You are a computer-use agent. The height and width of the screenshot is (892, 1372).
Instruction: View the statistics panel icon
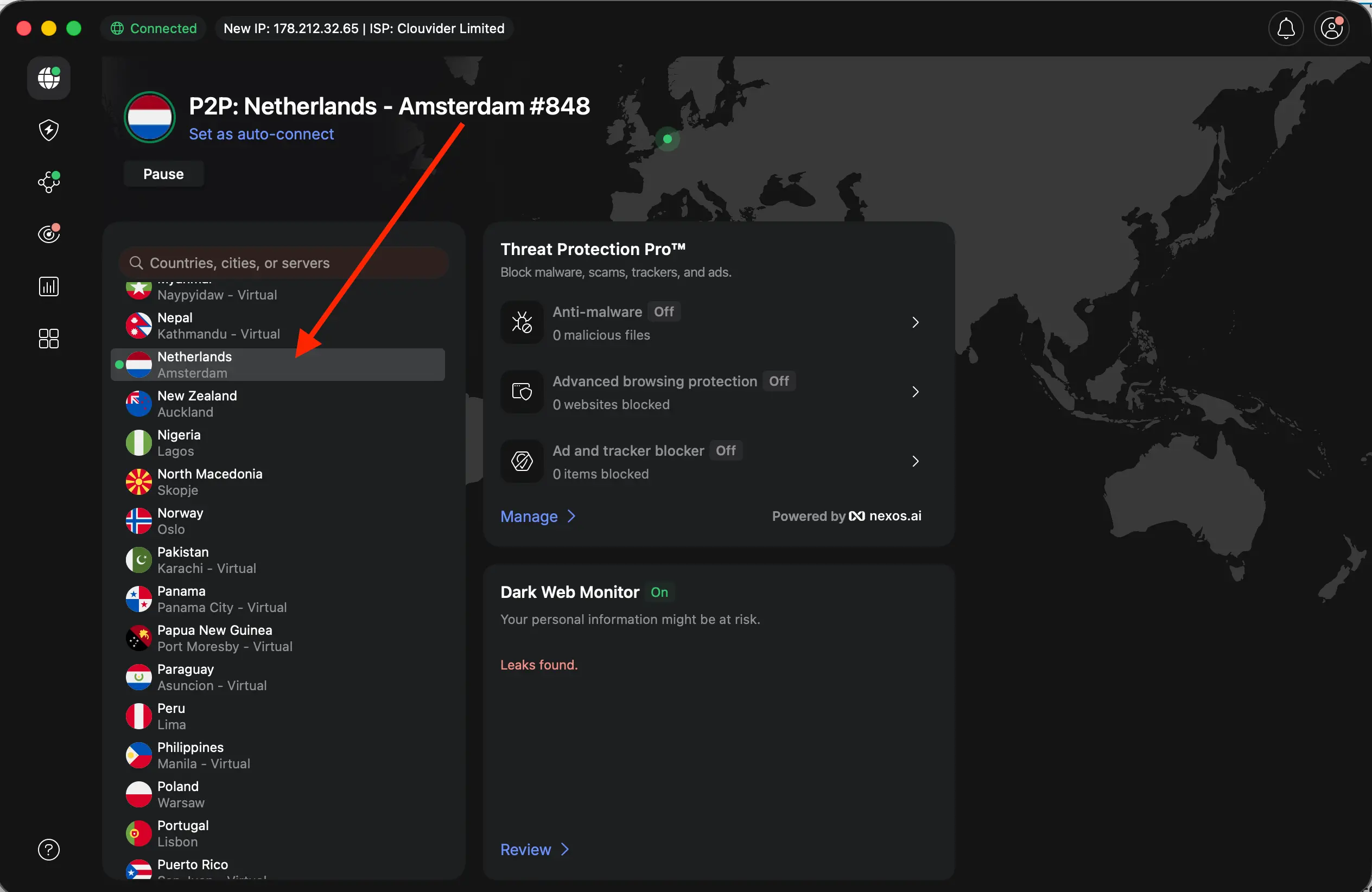[x=48, y=286]
